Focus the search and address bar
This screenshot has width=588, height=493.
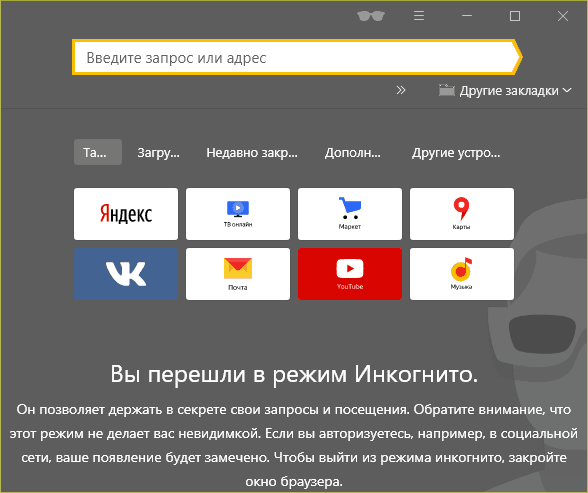296,57
